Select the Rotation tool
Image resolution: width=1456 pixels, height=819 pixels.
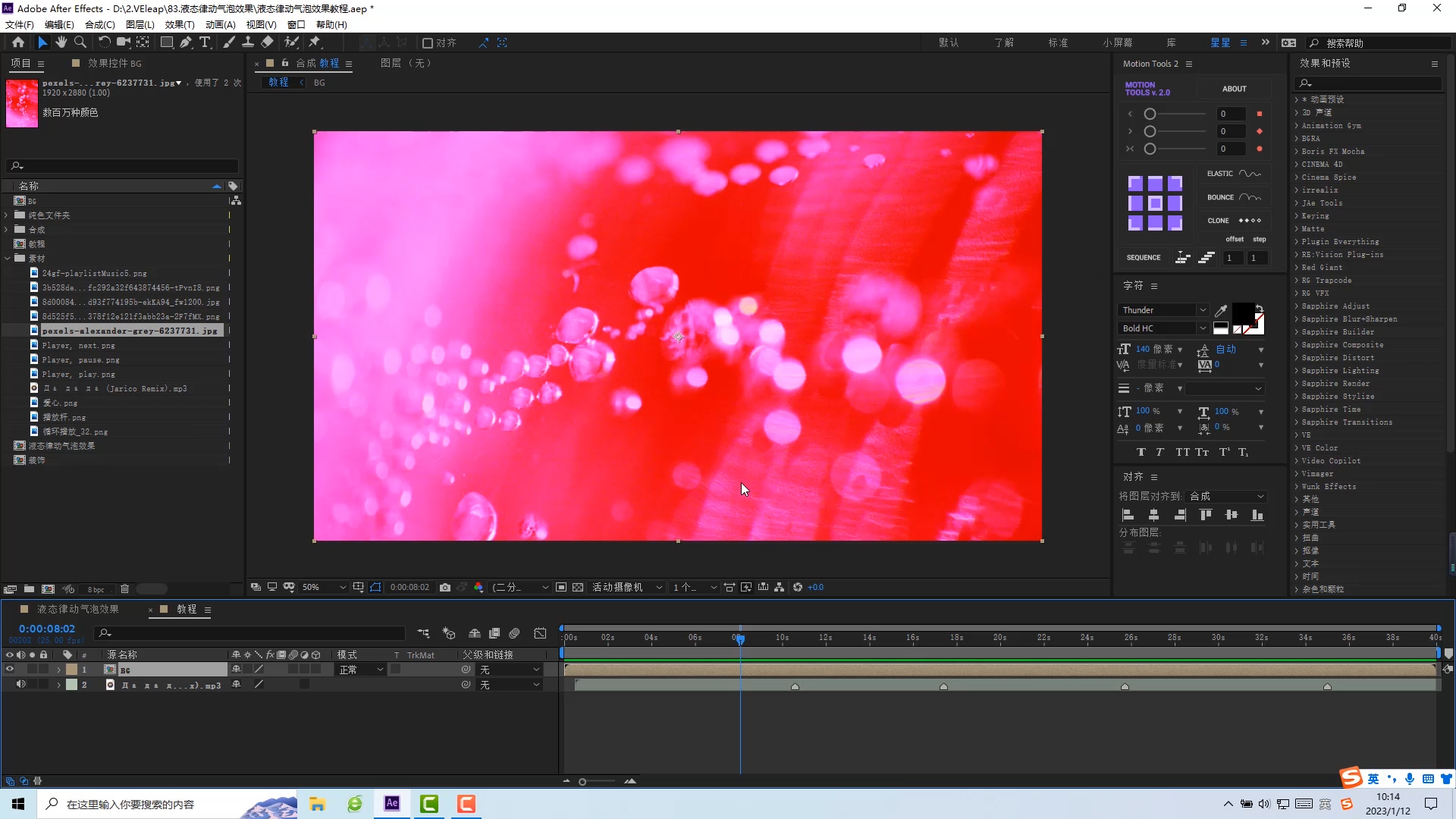pos(104,42)
